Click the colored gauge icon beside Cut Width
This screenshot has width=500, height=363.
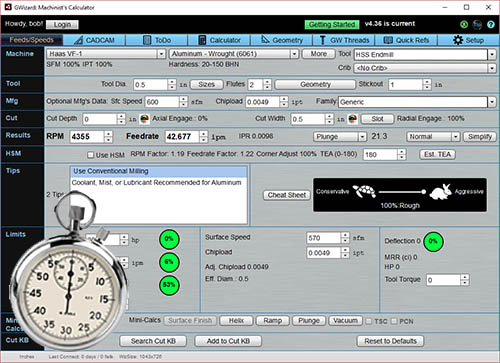(353, 119)
